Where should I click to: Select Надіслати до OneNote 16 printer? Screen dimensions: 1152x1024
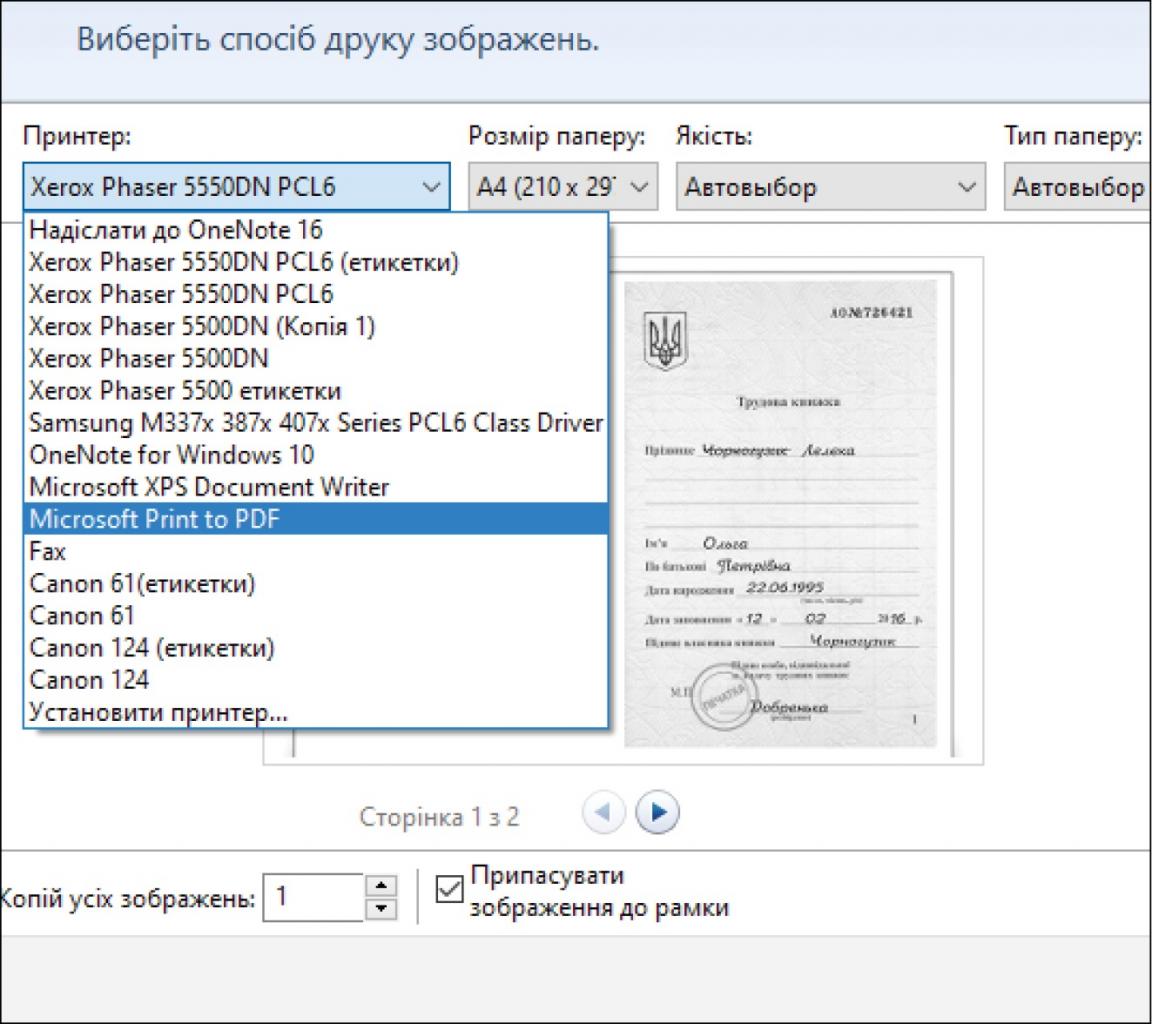click(x=316, y=230)
